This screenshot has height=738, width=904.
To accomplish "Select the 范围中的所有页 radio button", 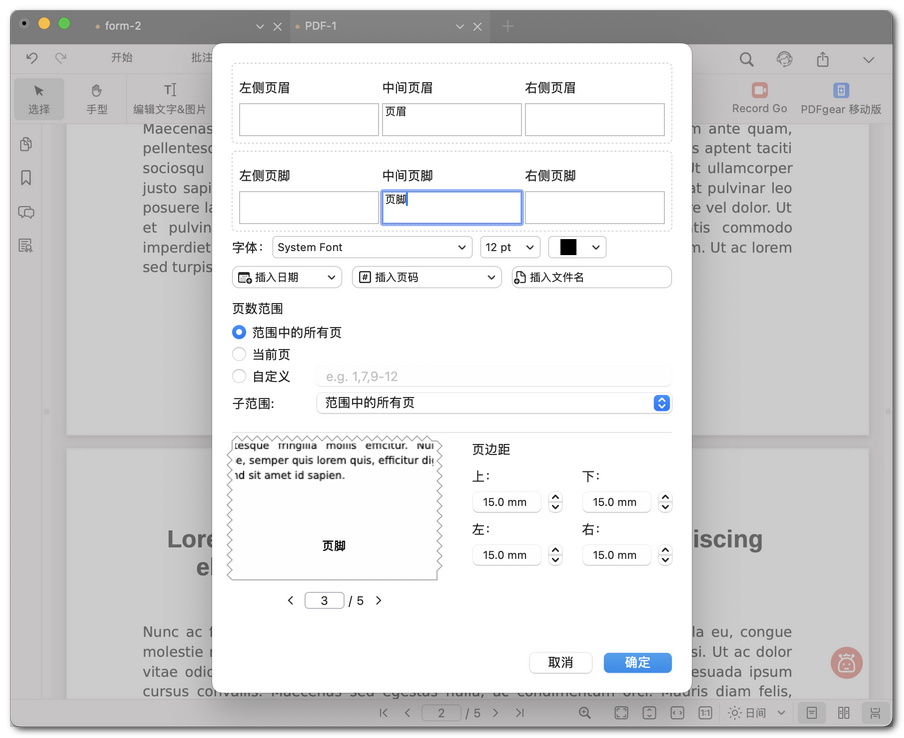I will pyautogui.click(x=239, y=332).
